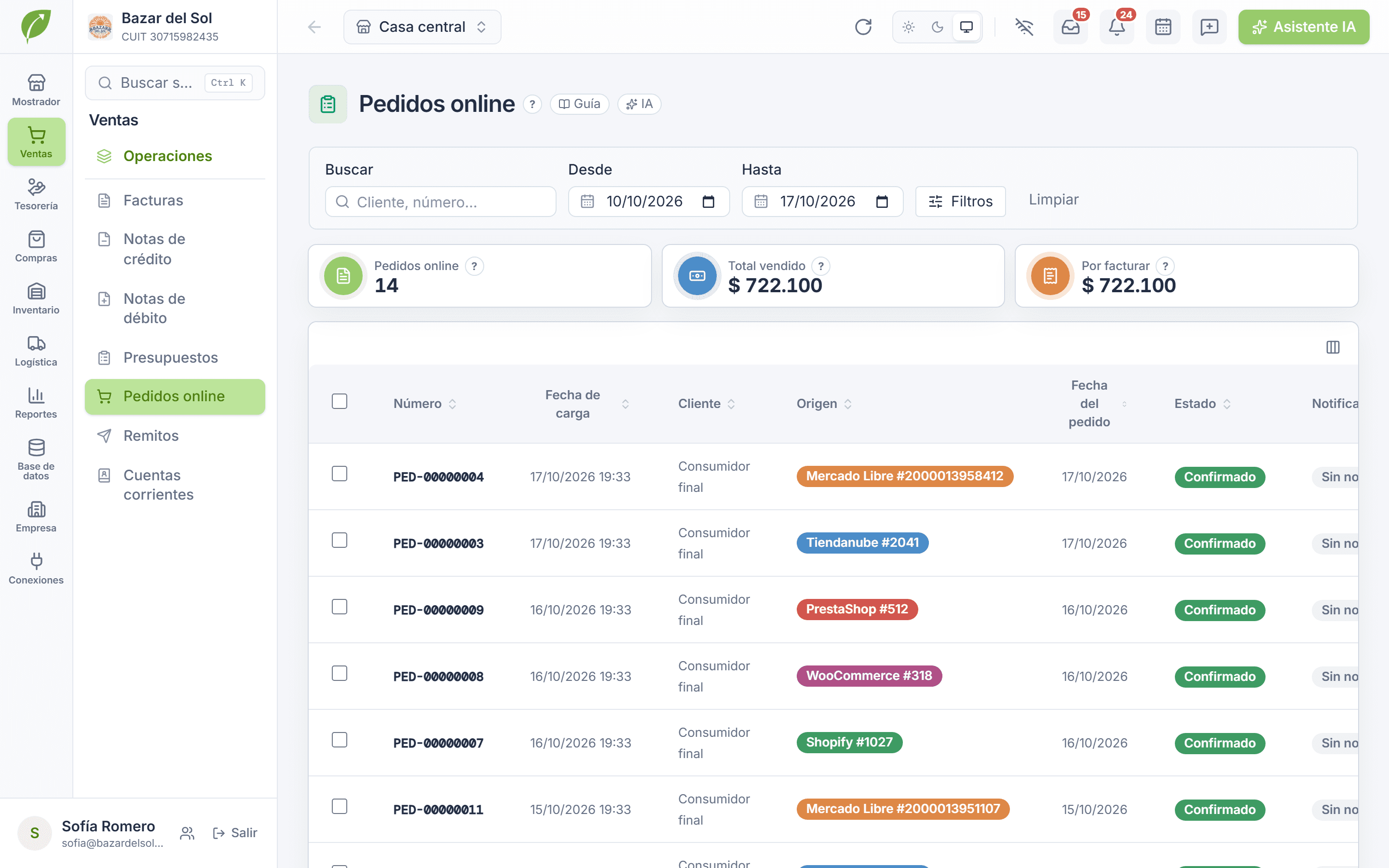Open the Guía button next to the title
Screen dimensions: 1389x868
(579, 104)
